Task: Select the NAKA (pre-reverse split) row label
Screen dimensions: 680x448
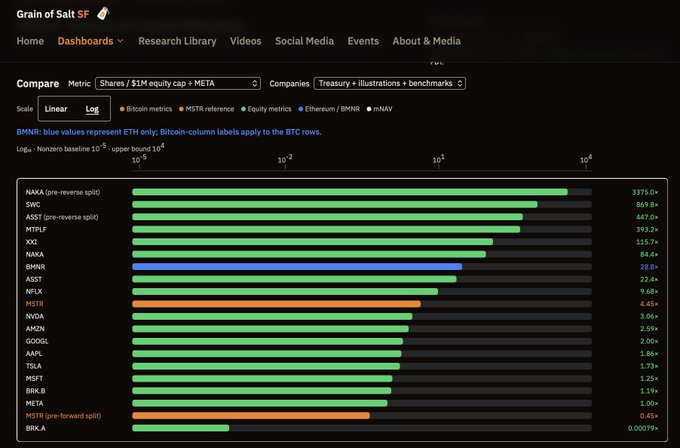Action: (x=63, y=192)
